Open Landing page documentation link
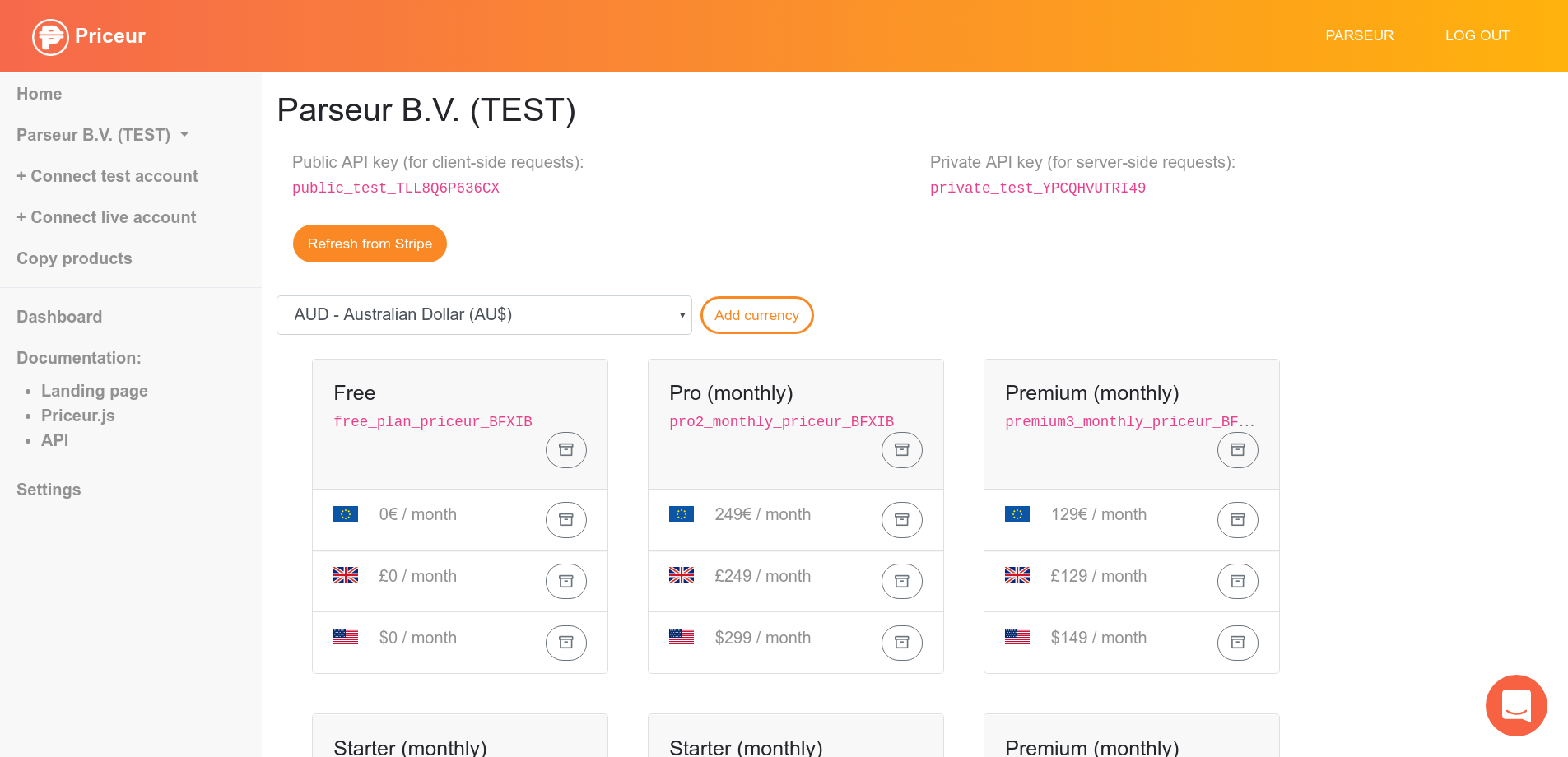Viewport: 1568px width, 757px height. 95,391
